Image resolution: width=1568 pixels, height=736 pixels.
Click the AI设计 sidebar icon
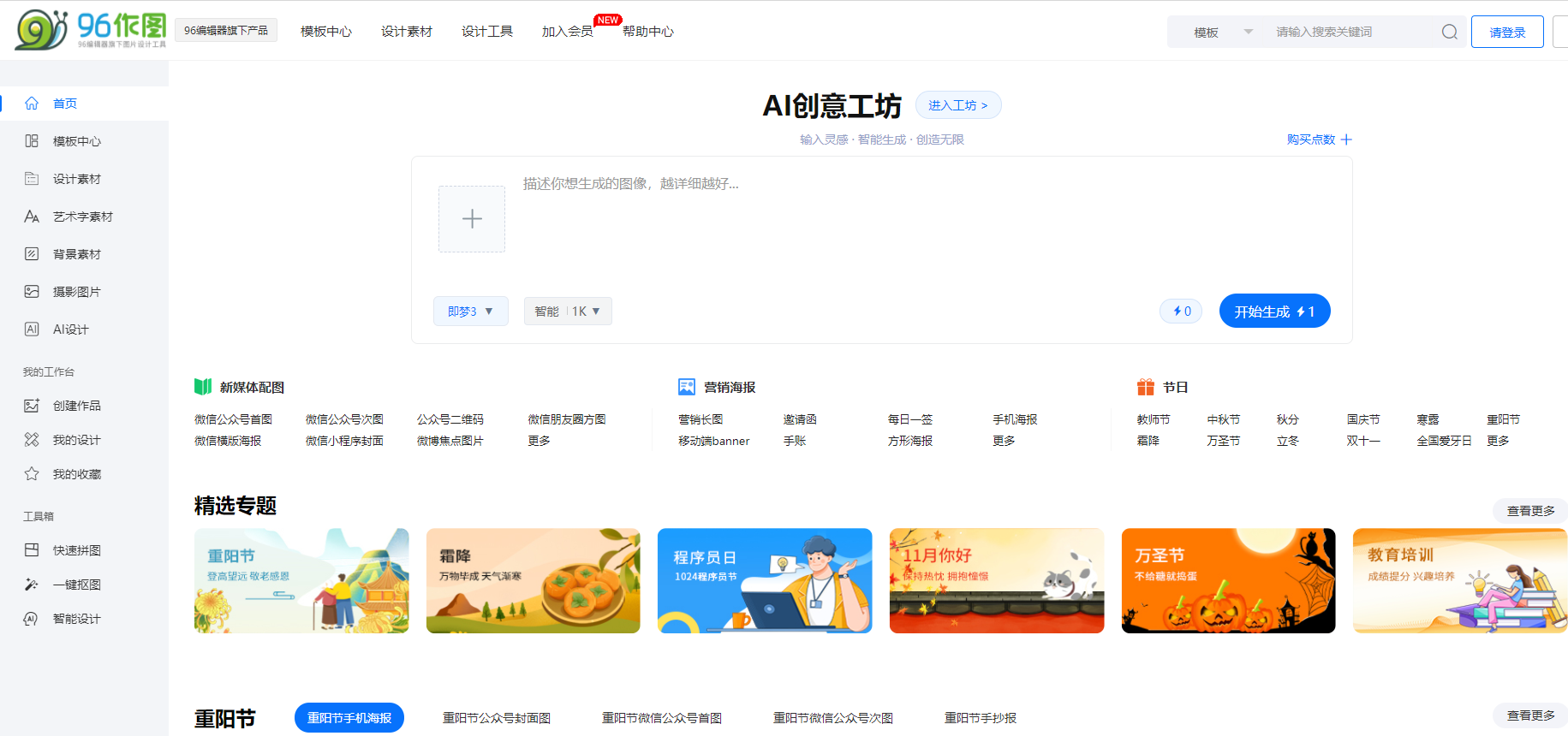click(x=32, y=329)
